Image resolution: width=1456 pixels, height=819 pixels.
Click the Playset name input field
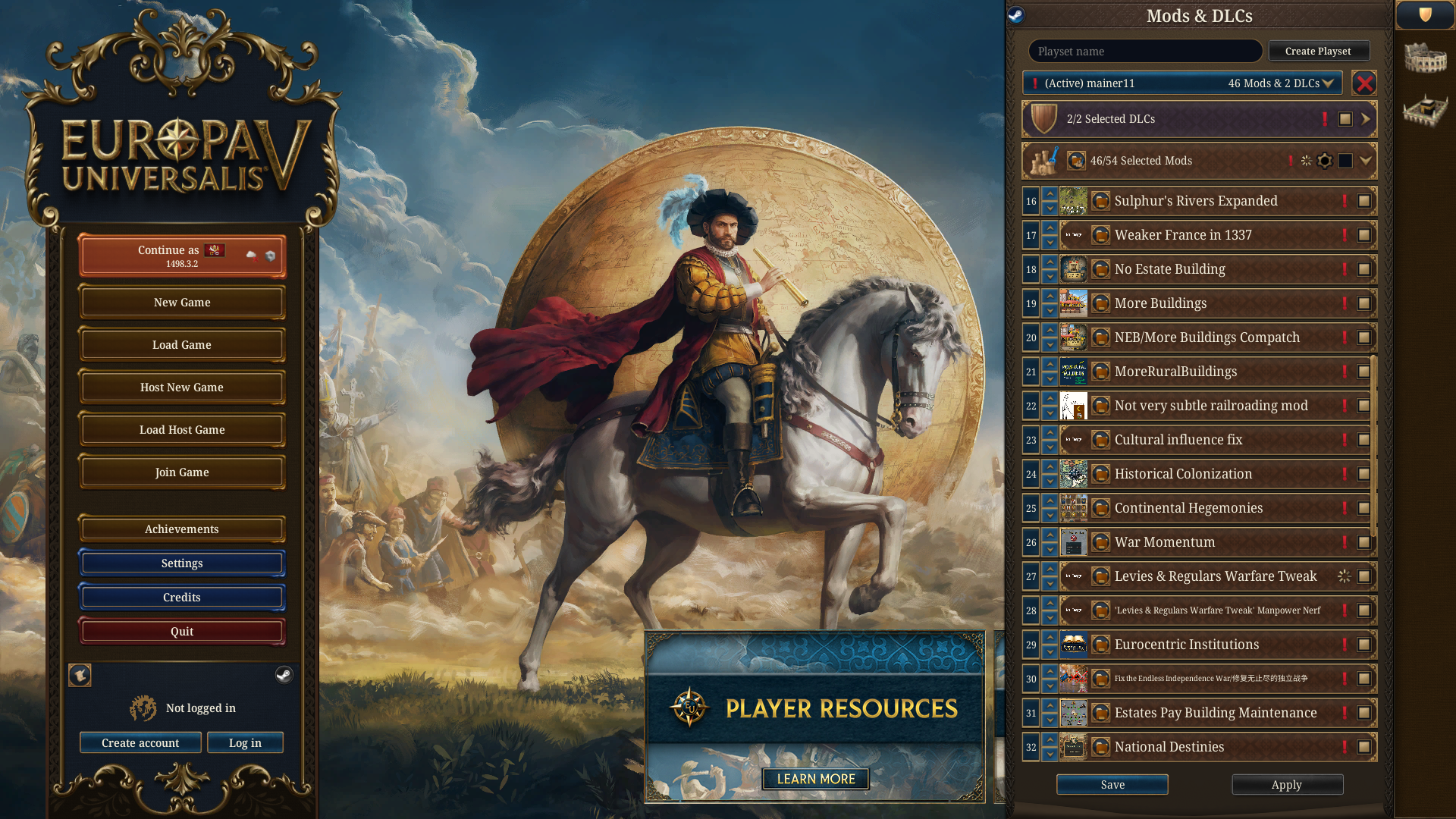(x=1145, y=52)
